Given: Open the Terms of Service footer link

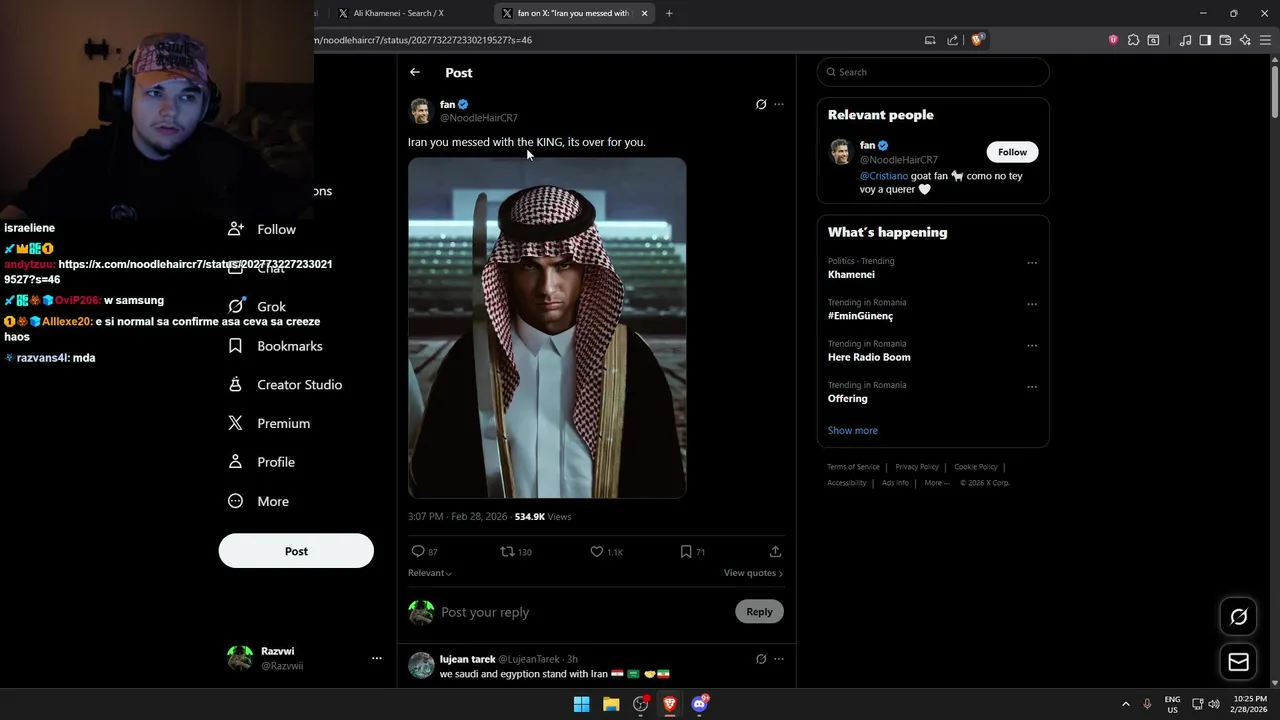Looking at the screenshot, I should (x=853, y=467).
